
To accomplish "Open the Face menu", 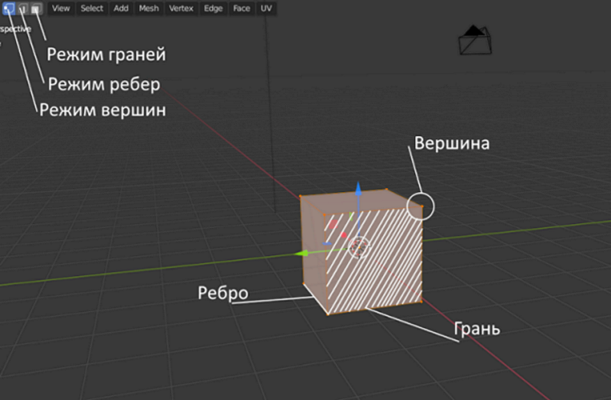I will click(x=241, y=8).
